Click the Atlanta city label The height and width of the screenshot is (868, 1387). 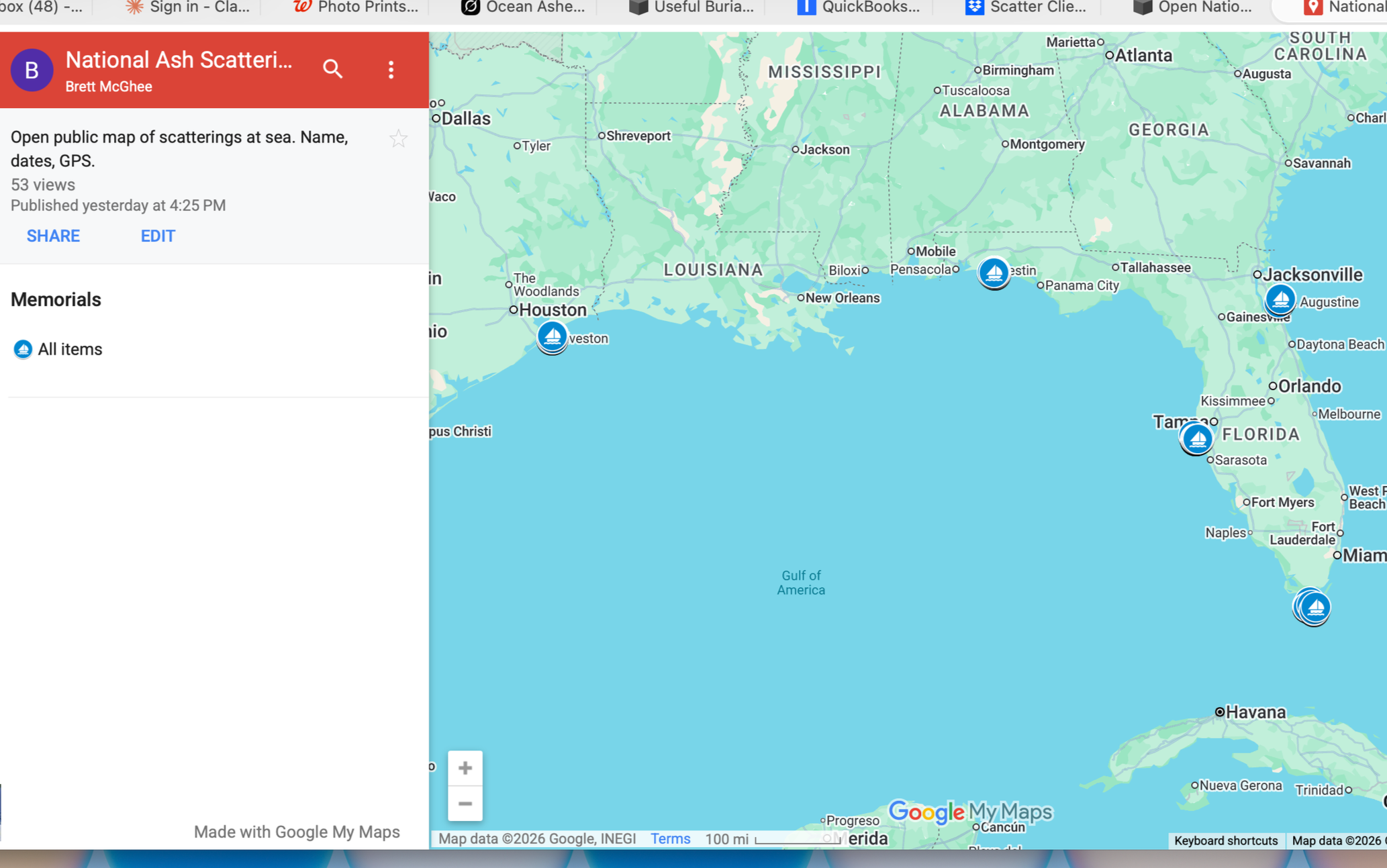pos(1144,55)
